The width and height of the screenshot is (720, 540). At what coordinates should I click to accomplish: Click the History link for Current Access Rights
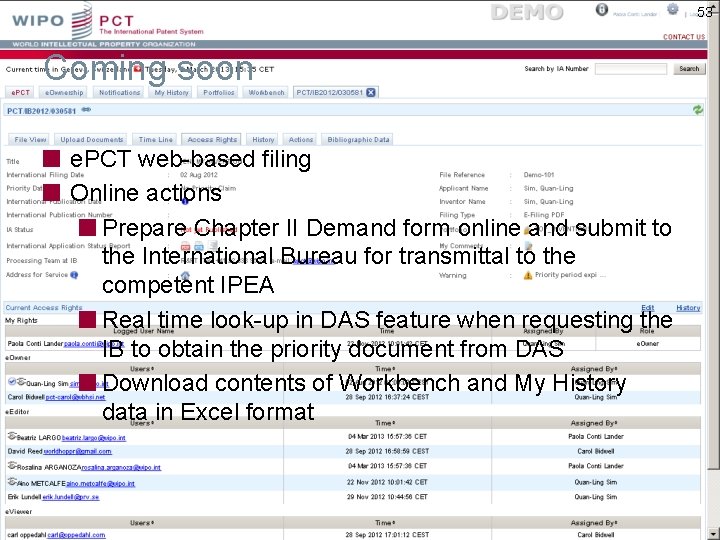688,308
